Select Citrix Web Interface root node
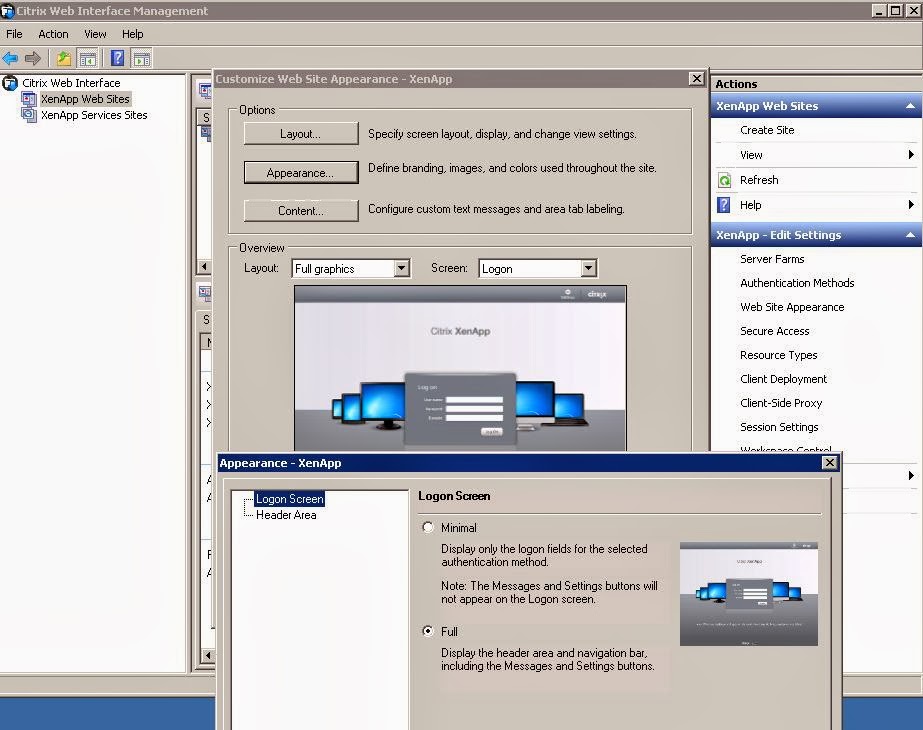 point(71,83)
